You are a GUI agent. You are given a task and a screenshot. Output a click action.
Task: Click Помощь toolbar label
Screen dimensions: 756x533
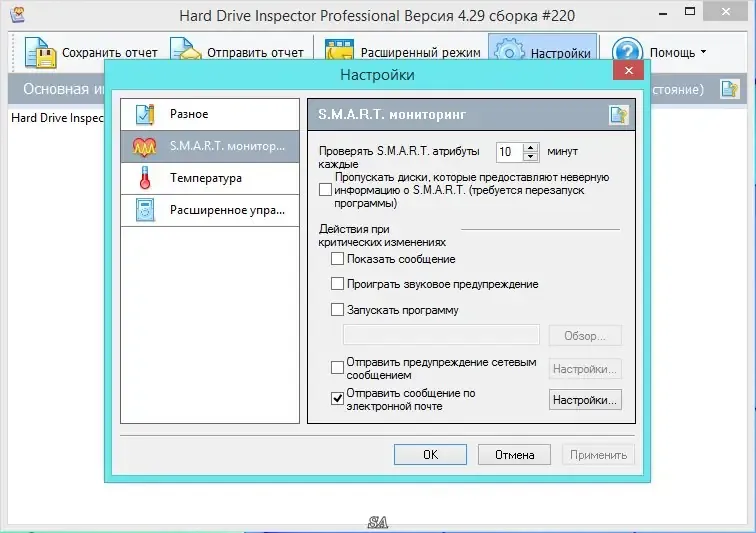tap(672, 53)
